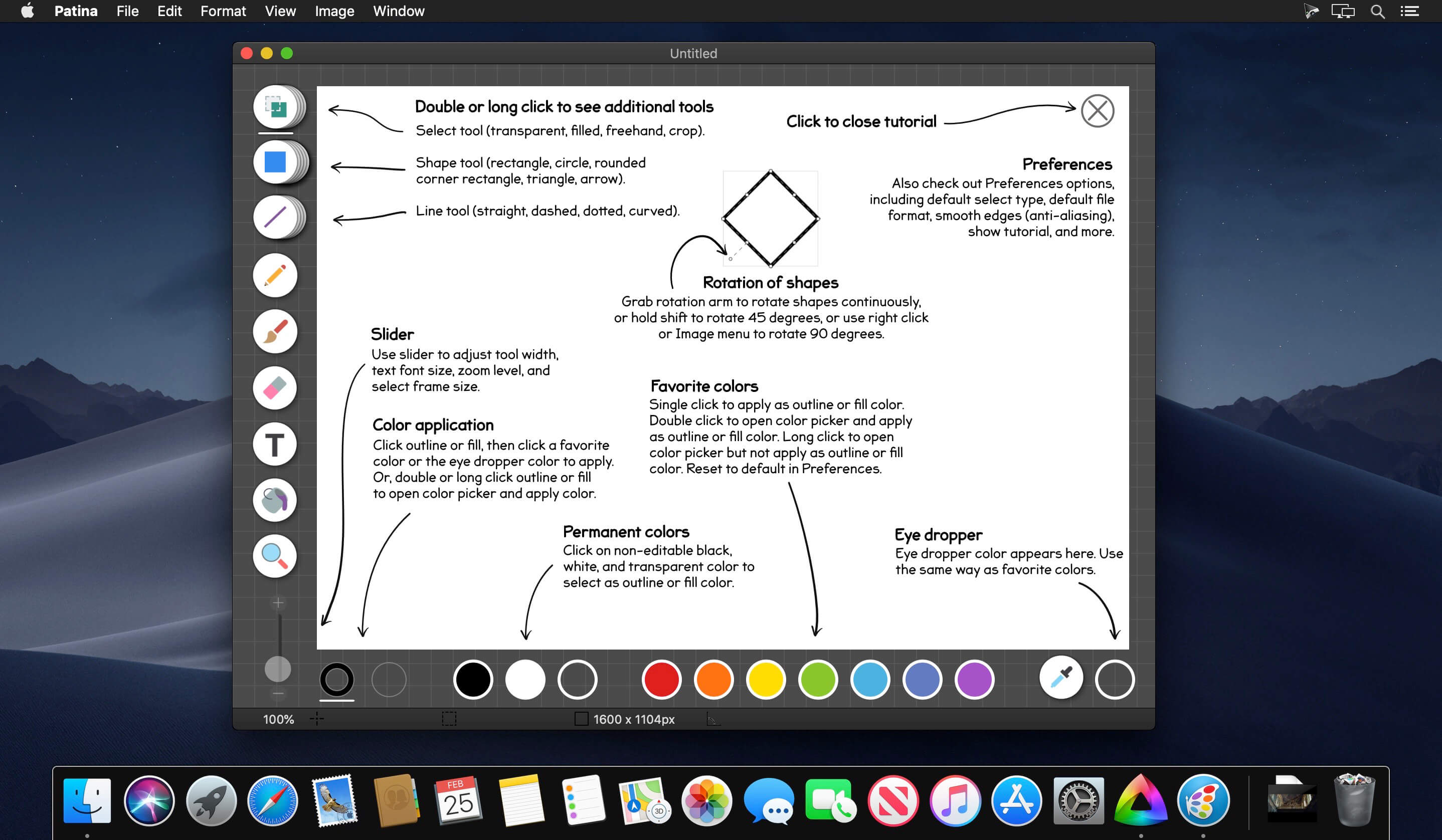Choose the Eraser tool
Image resolution: width=1442 pixels, height=840 pixels.
[275, 388]
